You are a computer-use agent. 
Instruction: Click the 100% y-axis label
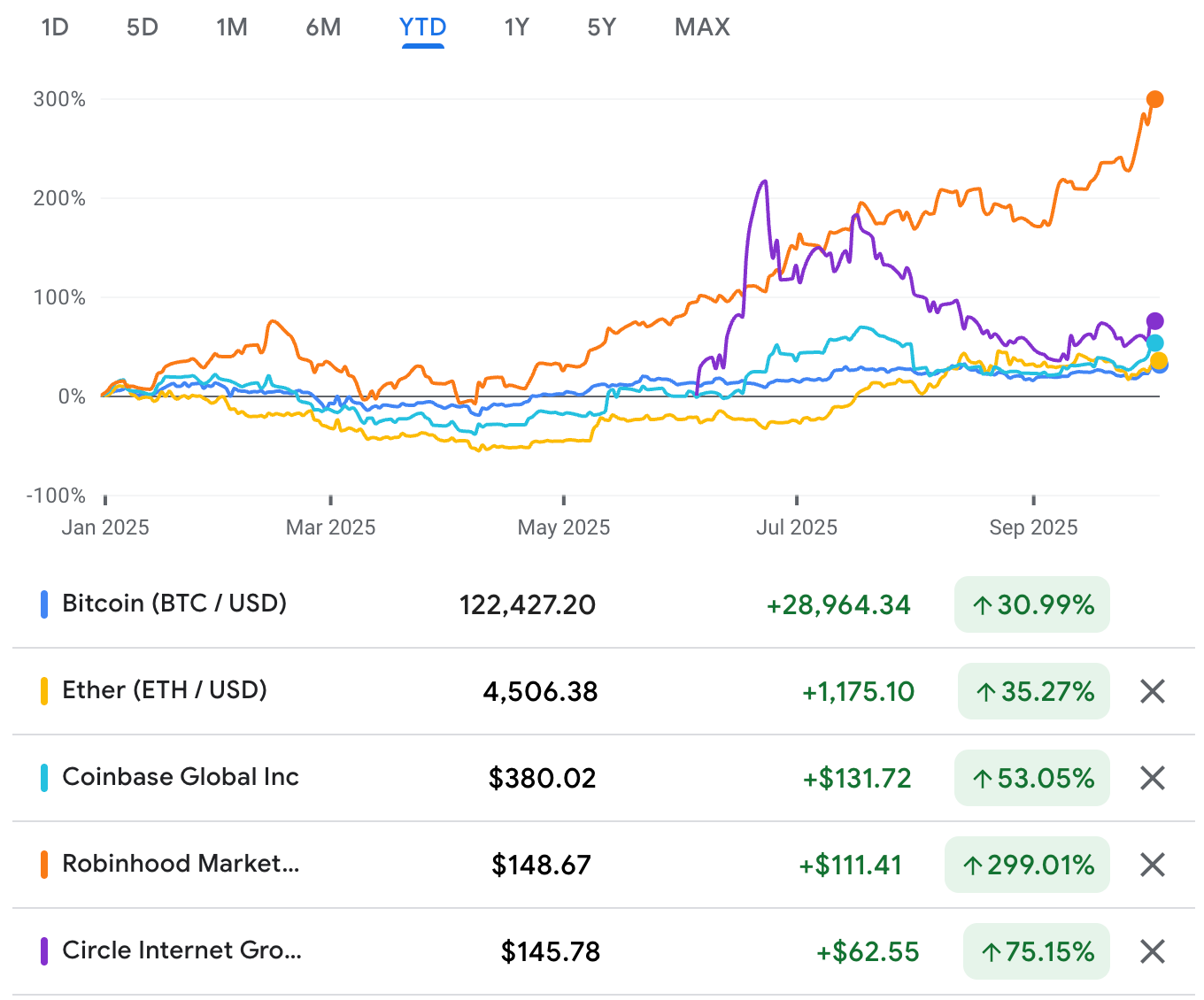tap(59, 297)
